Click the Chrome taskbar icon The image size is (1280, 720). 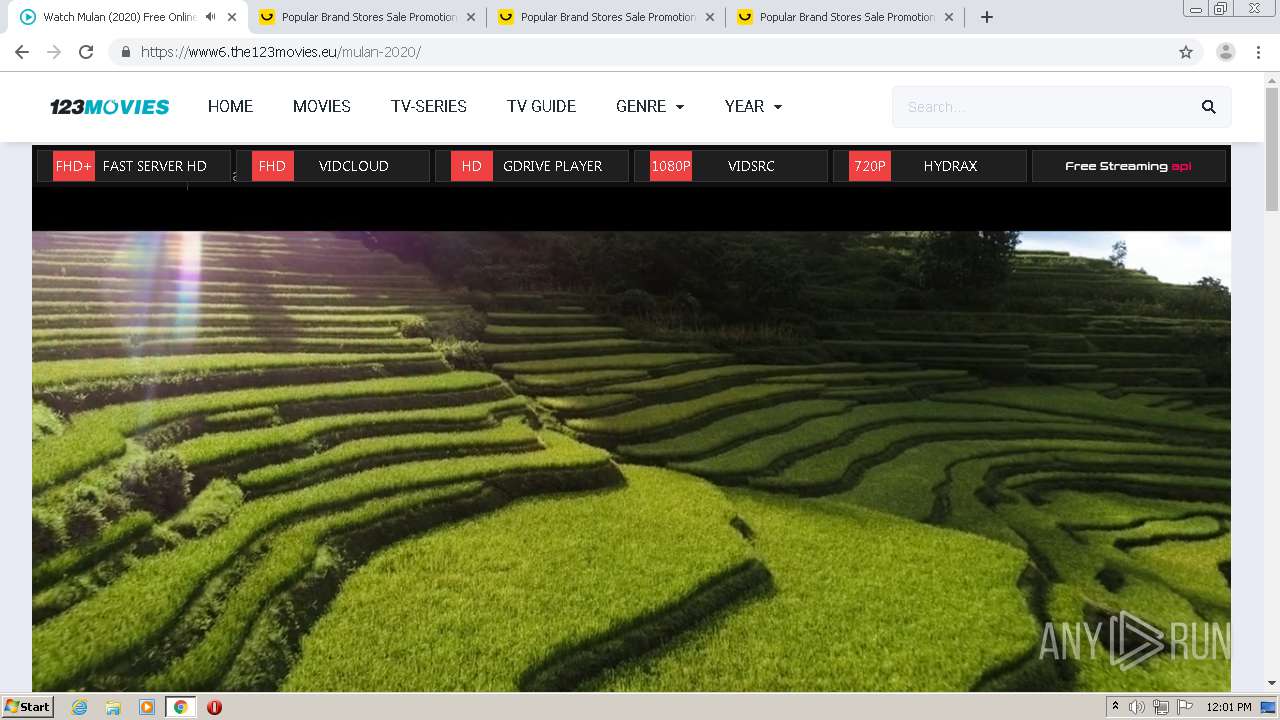(x=180, y=707)
